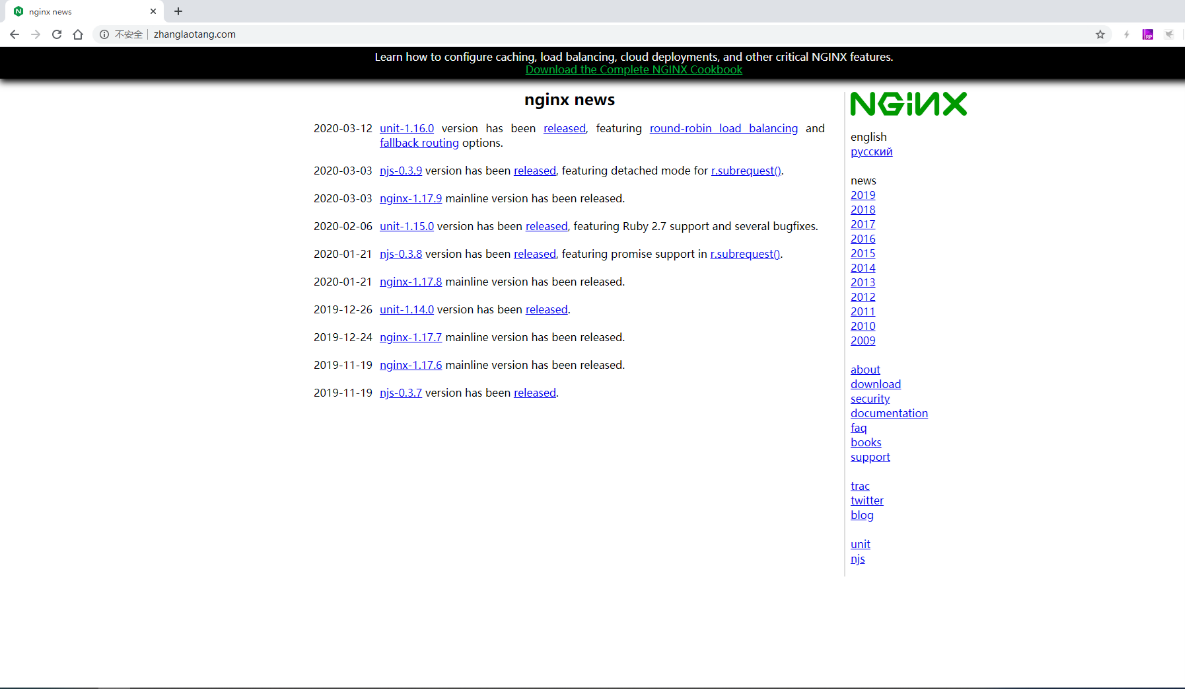
Task: Select the nginx news browser tab
Action: tap(83, 11)
